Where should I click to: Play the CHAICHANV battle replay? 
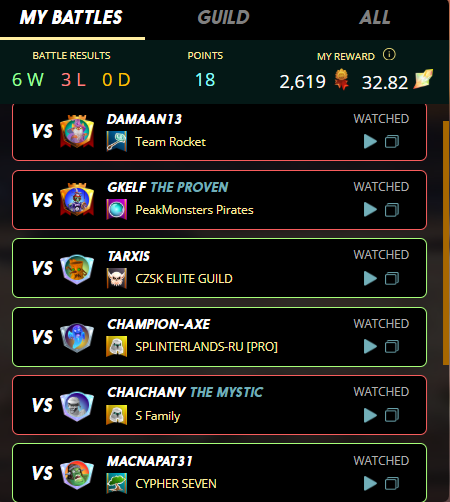(370, 415)
